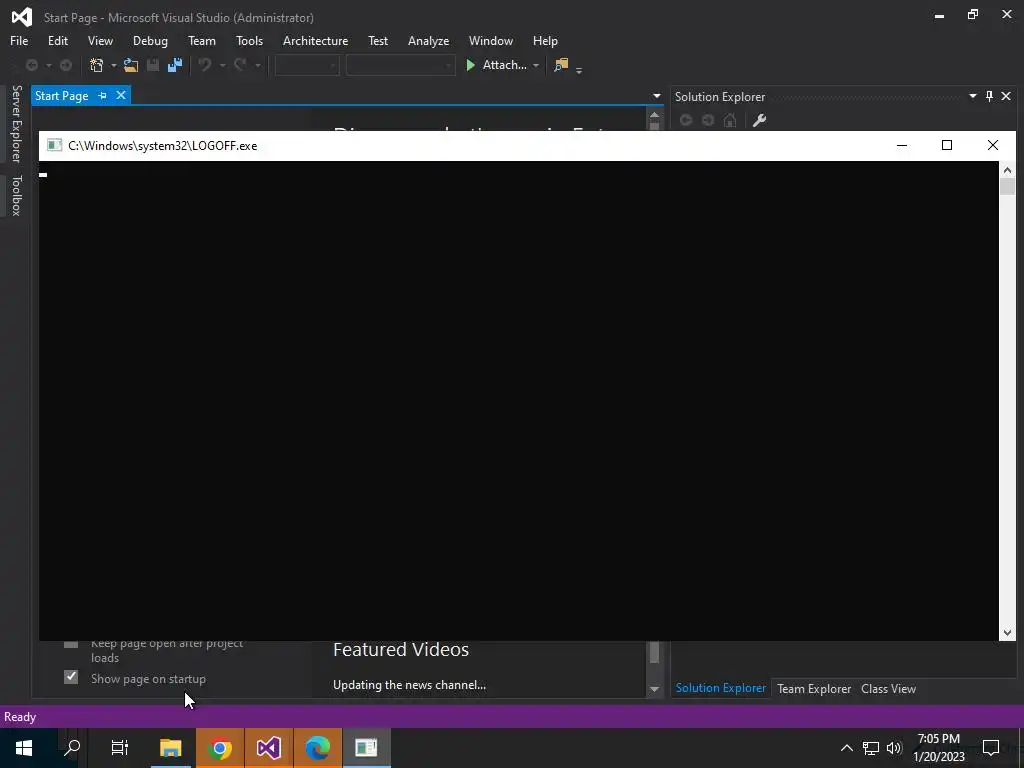The width and height of the screenshot is (1024, 768).
Task: Click the Open File toolbar icon
Action: 131,65
